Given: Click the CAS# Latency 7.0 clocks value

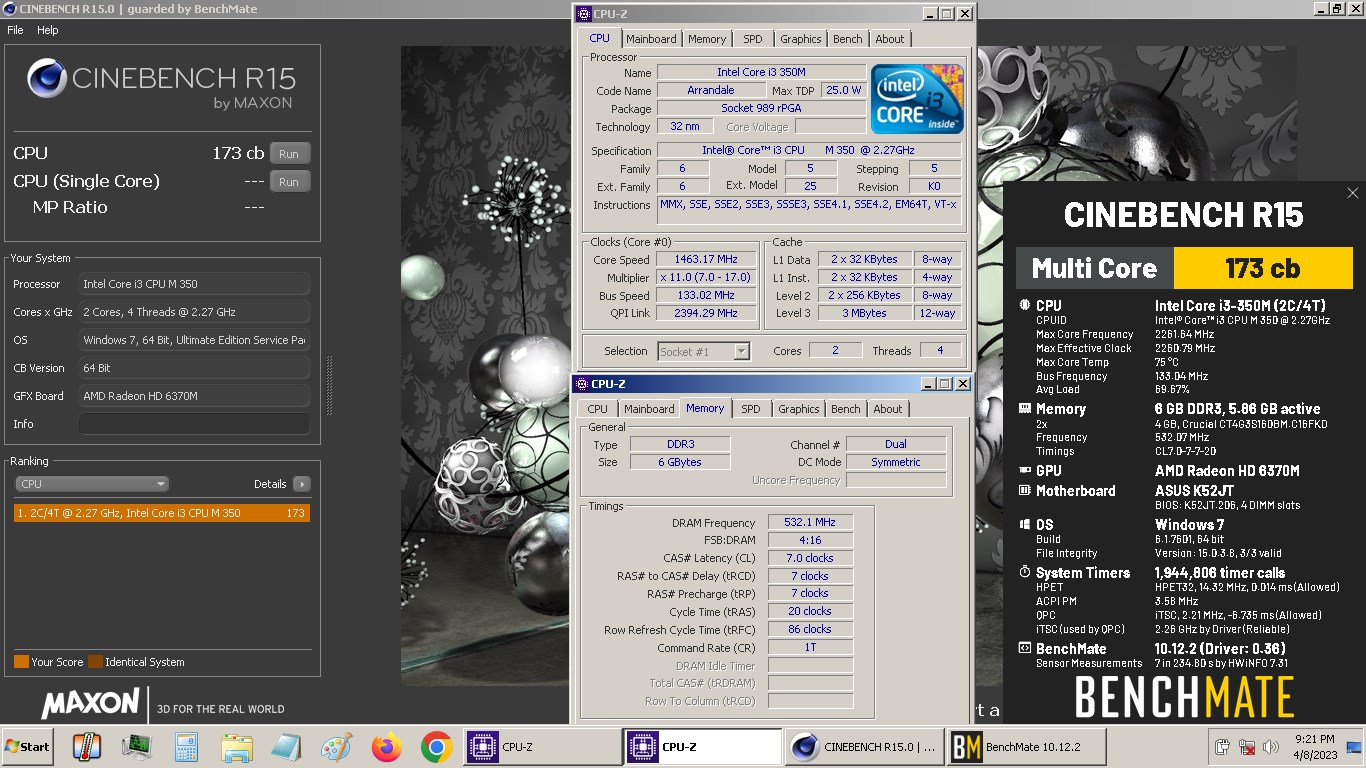Looking at the screenshot, I should click(810, 558).
